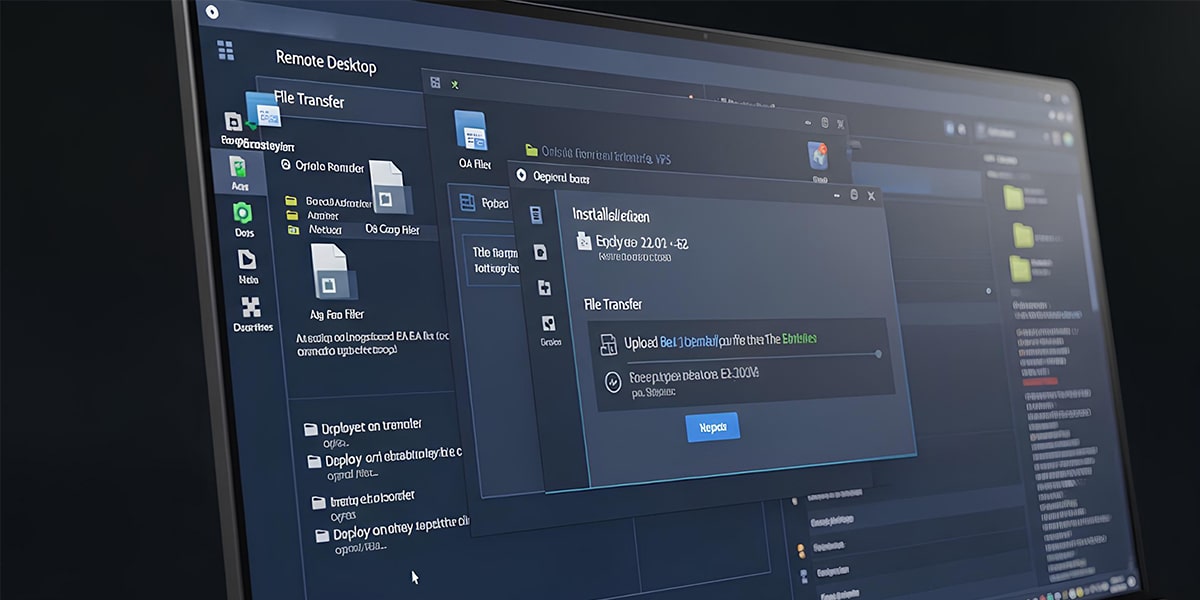Open the 'Grciea' icon in dialog sidebar
This screenshot has height=600, width=1200.
coord(548,323)
